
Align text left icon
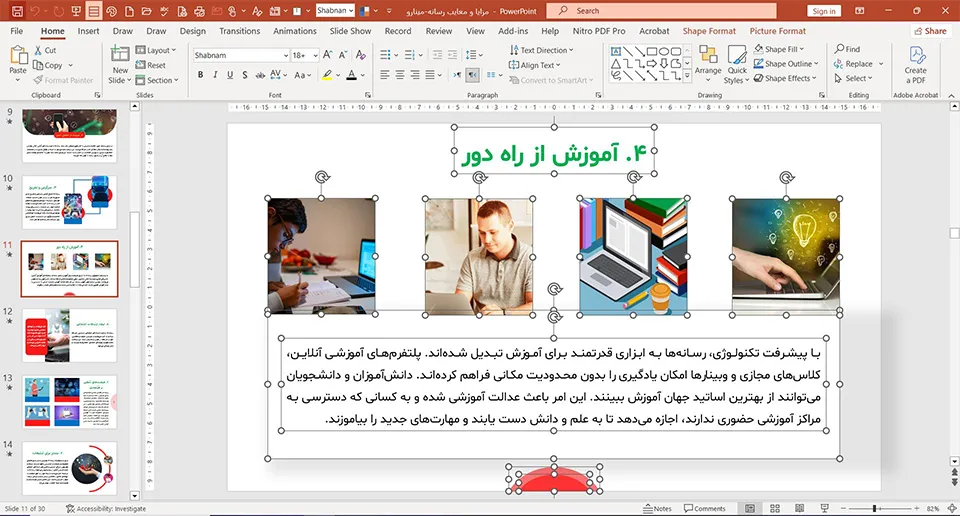384,75
